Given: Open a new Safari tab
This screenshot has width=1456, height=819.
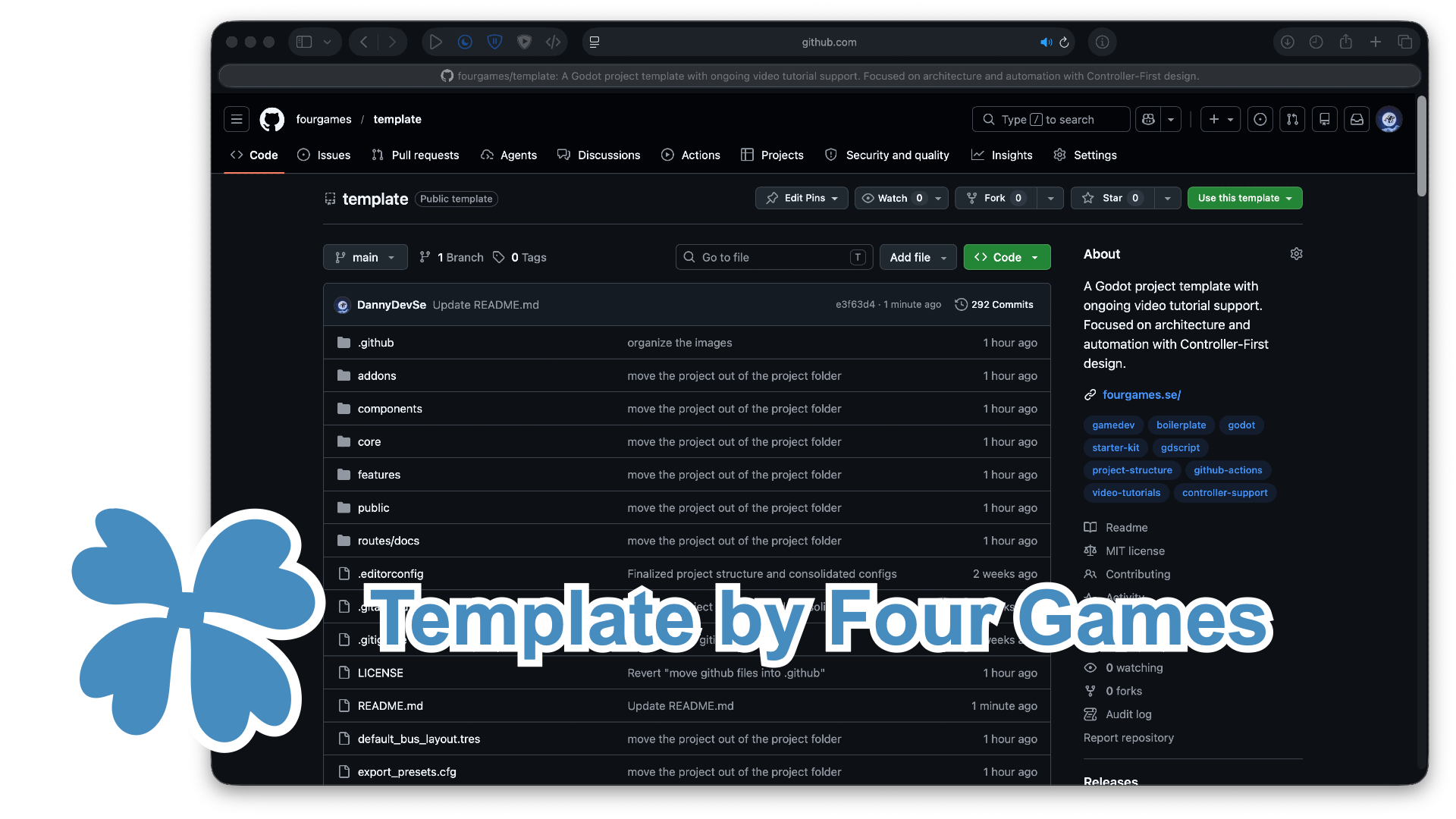Looking at the screenshot, I should tap(1376, 42).
